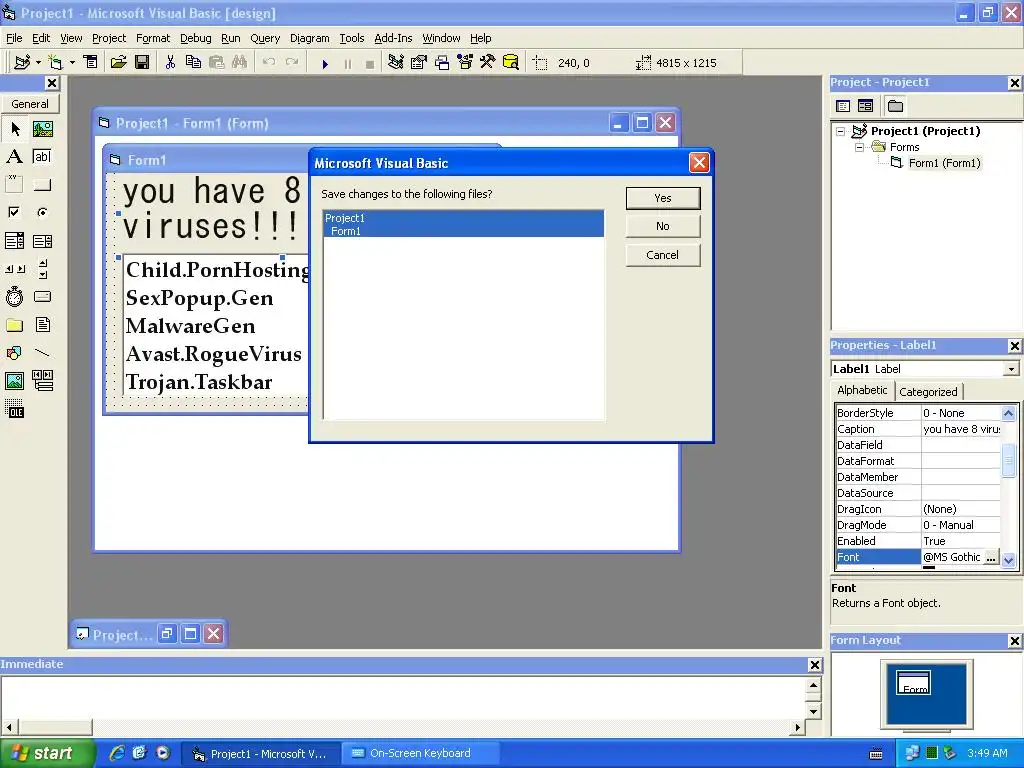Select the Pointer tool in toolbox
The image size is (1024, 768).
(x=14, y=129)
